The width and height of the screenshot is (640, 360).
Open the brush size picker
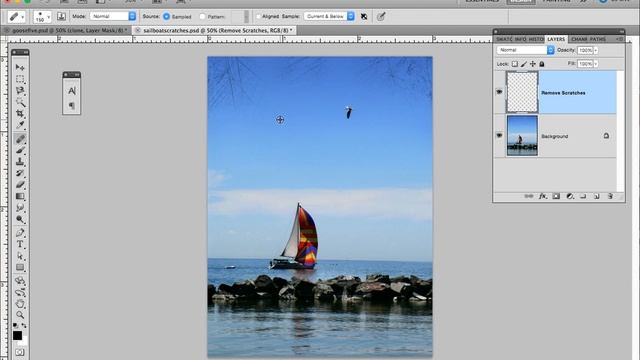(42, 17)
